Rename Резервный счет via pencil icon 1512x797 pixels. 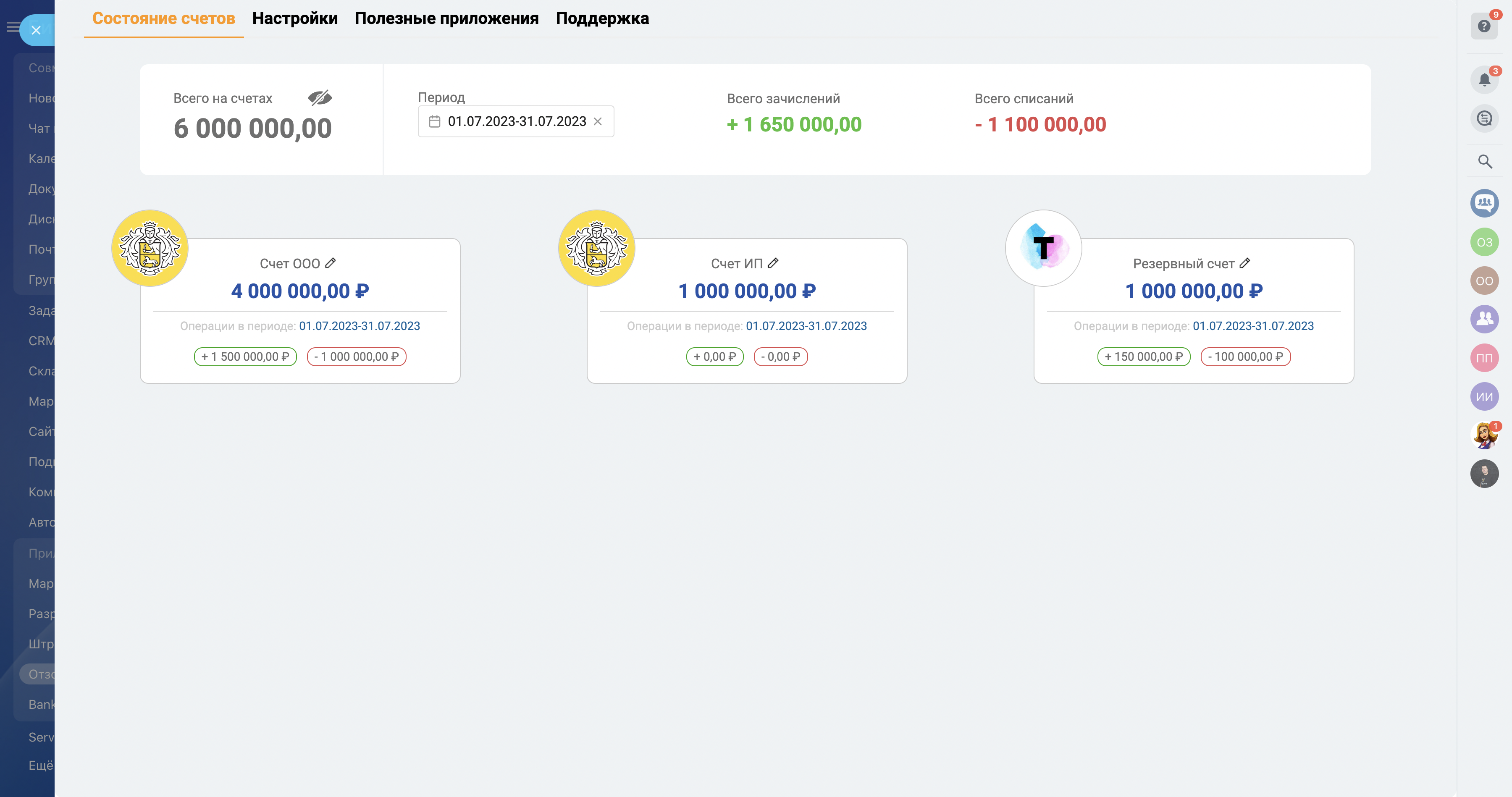coord(1244,264)
